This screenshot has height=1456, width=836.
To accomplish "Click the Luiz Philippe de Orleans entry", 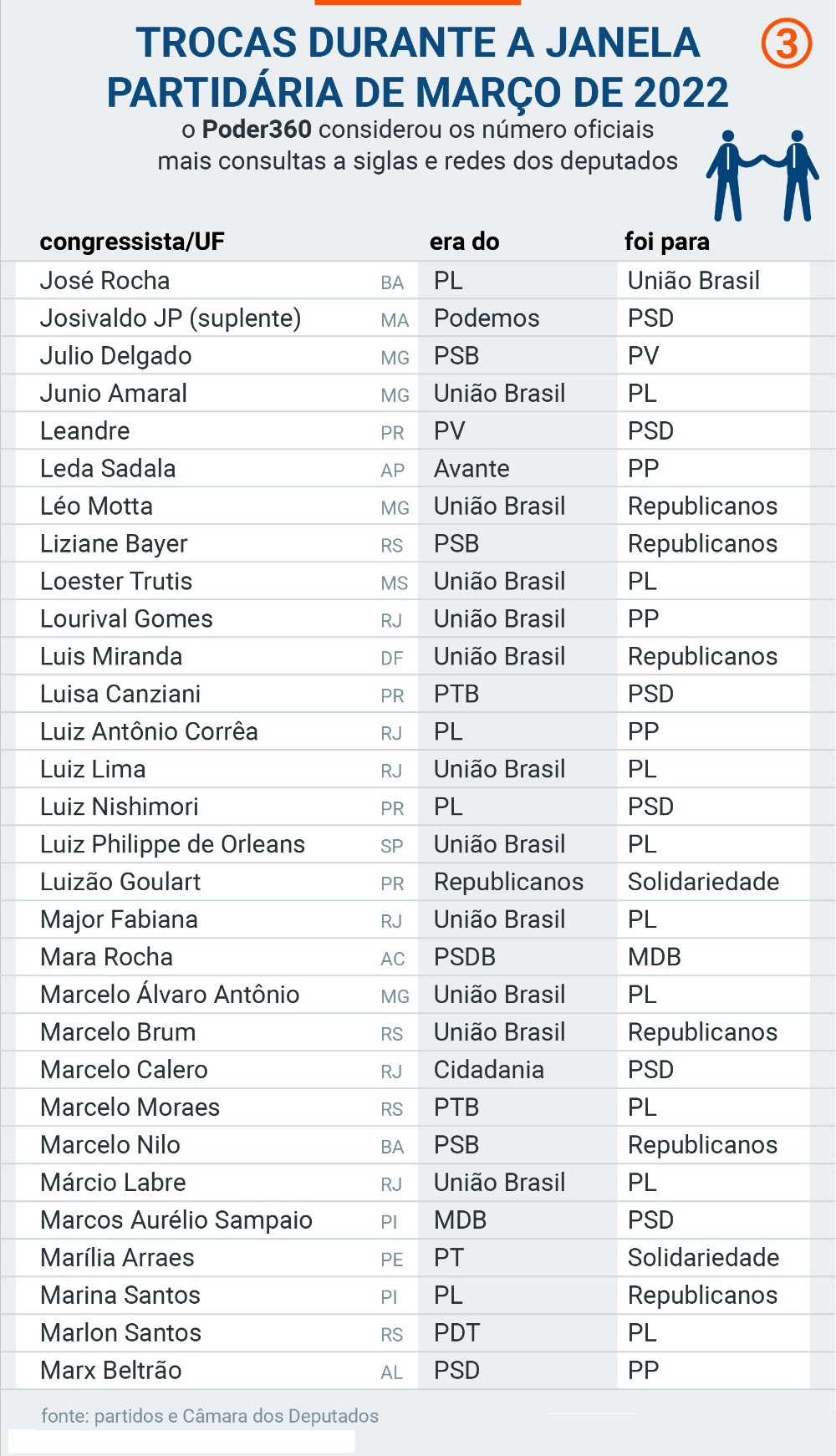I will pos(173,845).
